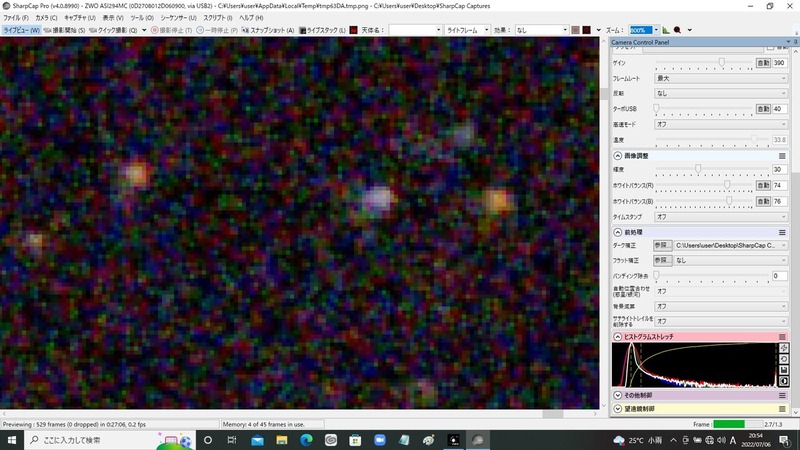Toggle 自動 for ホワイトバランス(B)

coord(763,202)
